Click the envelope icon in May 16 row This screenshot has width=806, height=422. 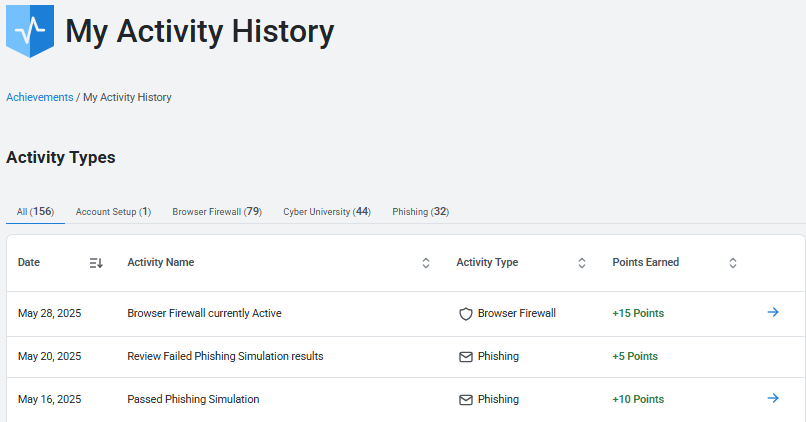(466, 399)
